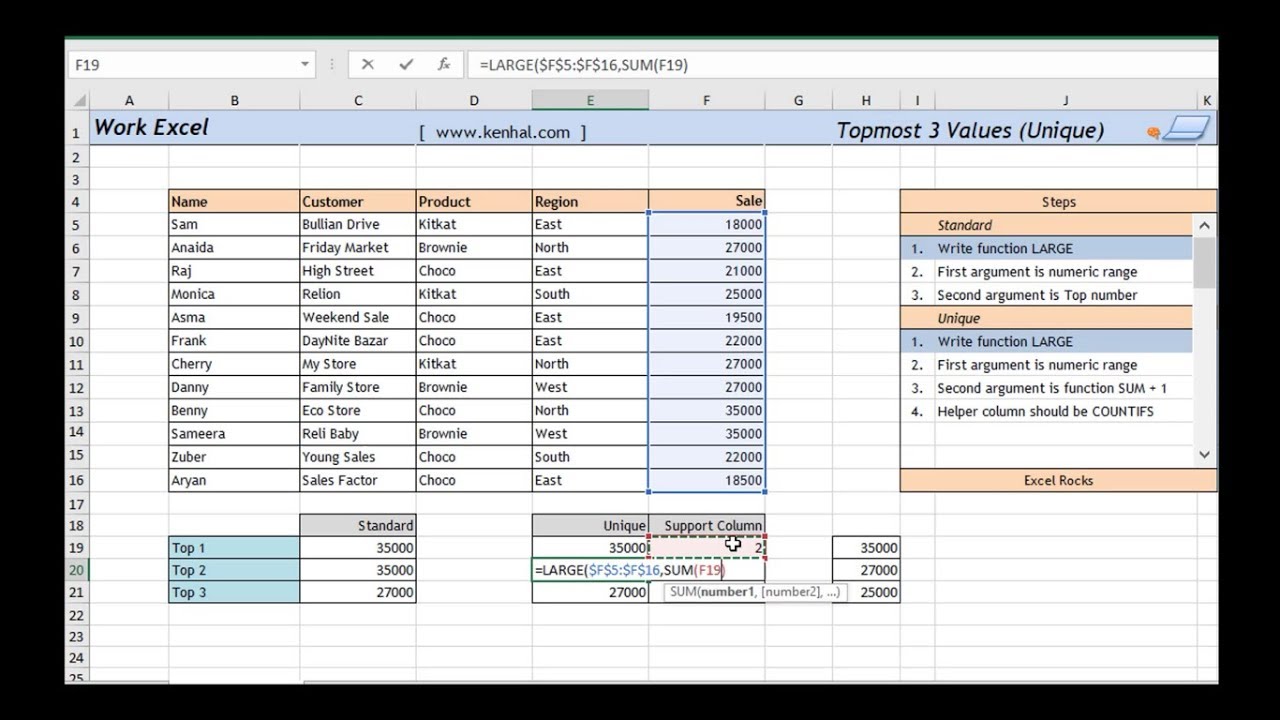Select the whole sheet using the corner triangle
The width and height of the screenshot is (1280, 720).
78,101
